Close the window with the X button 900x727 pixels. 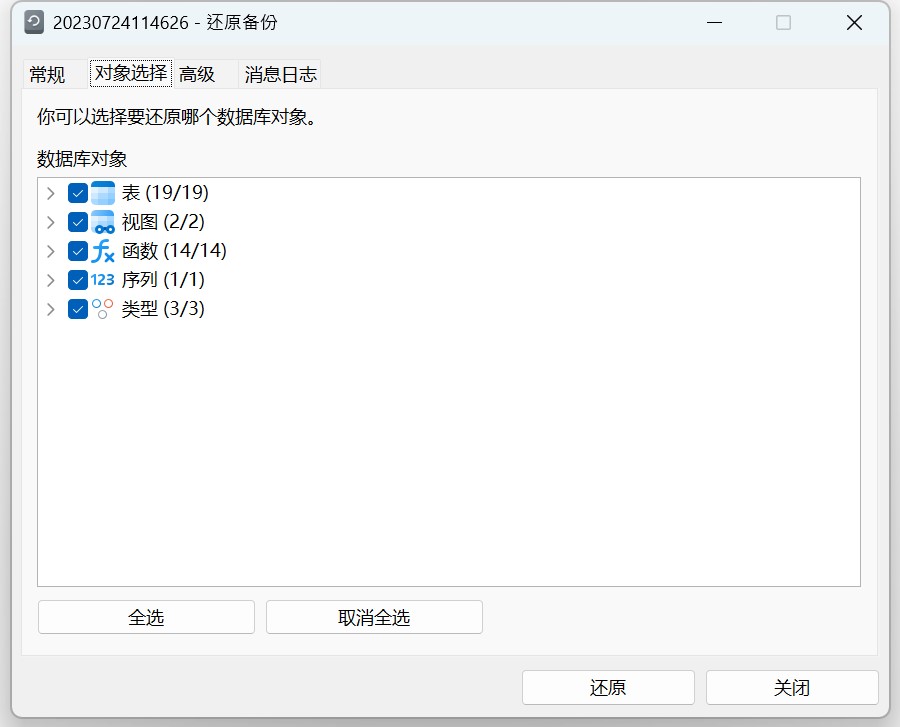(x=855, y=23)
